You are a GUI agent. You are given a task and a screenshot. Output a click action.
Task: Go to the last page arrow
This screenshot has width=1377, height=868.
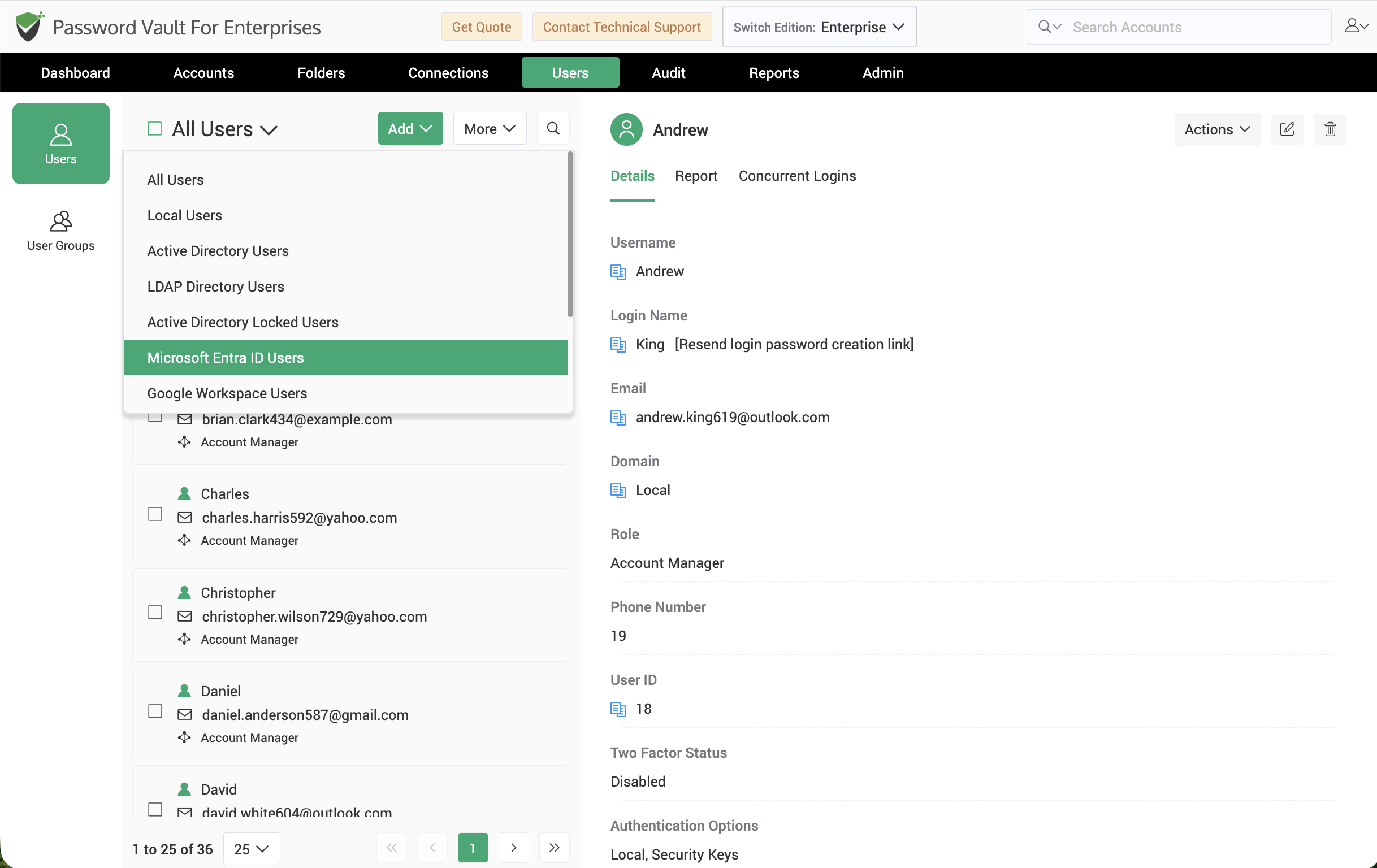point(553,848)
